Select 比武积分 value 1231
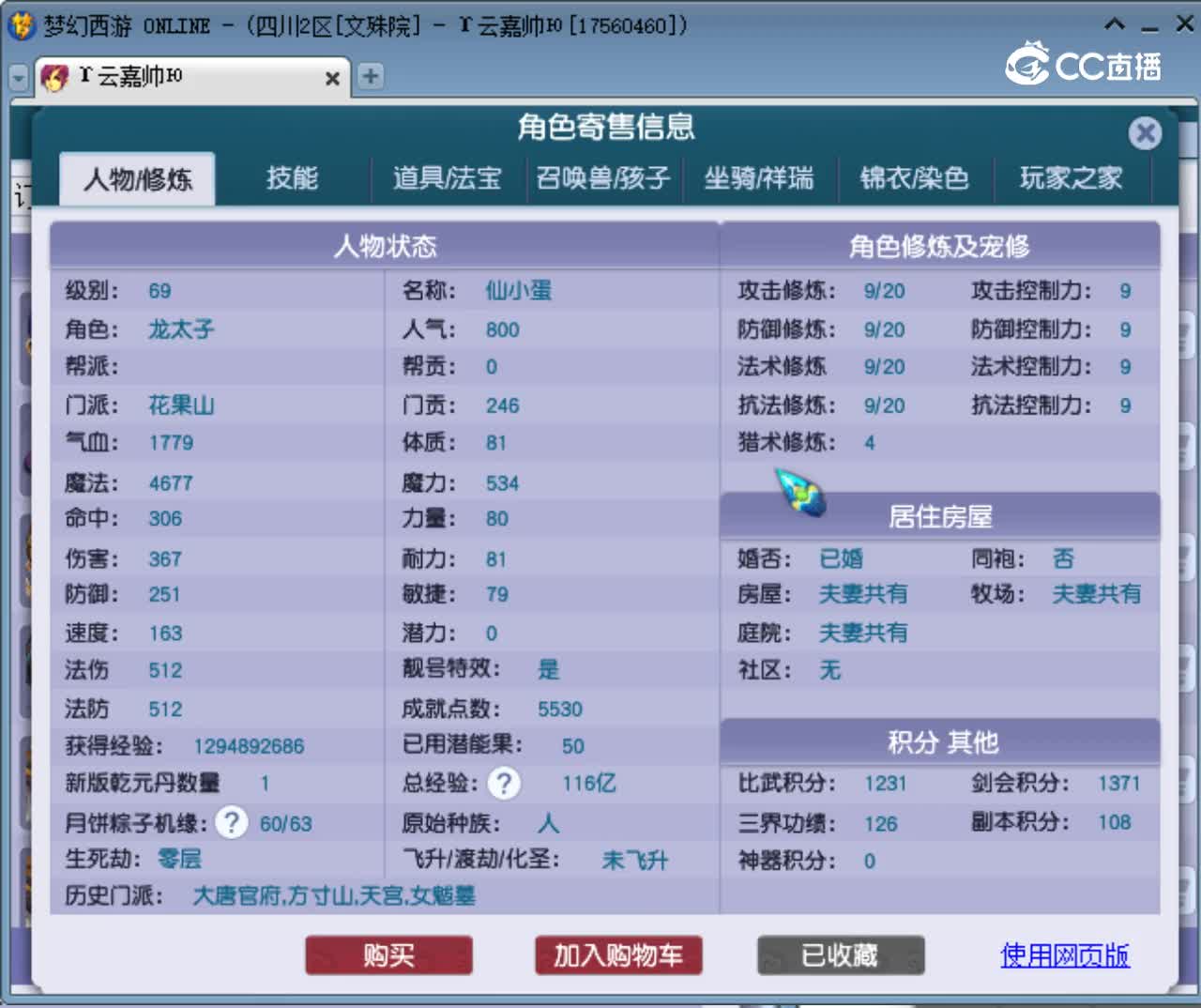Viewport: 1201px width, 1008px height. pos(886,784)
